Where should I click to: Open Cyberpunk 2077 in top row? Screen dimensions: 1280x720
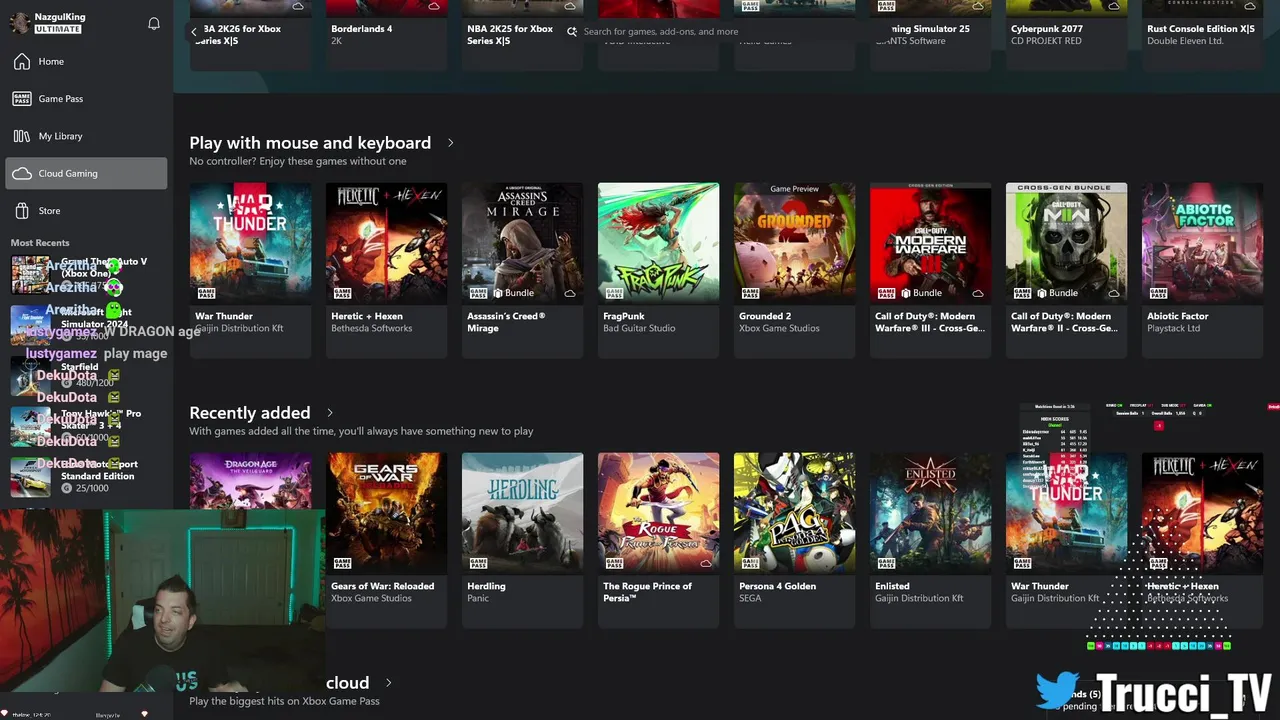coord(1066,35)
